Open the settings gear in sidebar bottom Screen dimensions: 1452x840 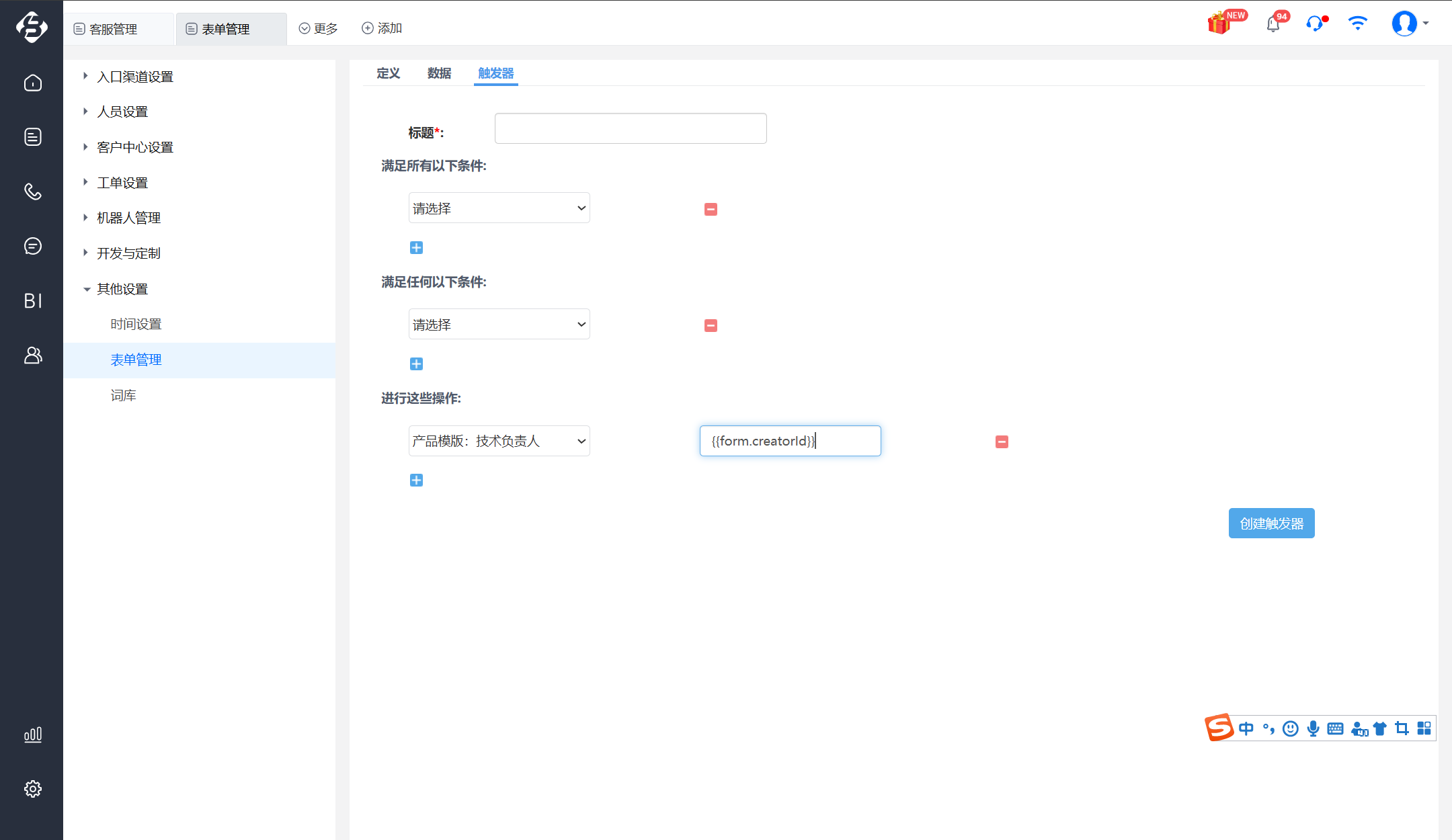(32, 788)
